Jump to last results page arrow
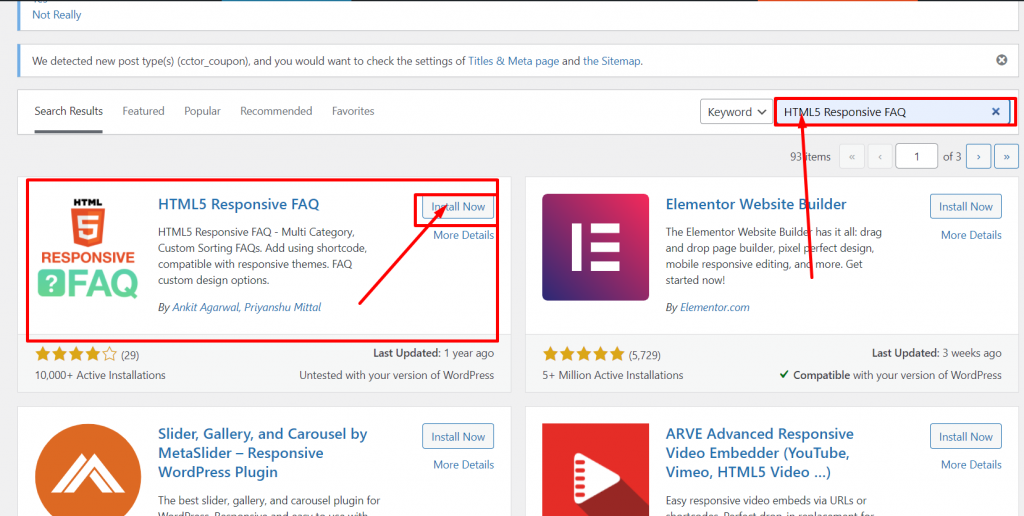1024x516 pixels. tap(1006, 157)
